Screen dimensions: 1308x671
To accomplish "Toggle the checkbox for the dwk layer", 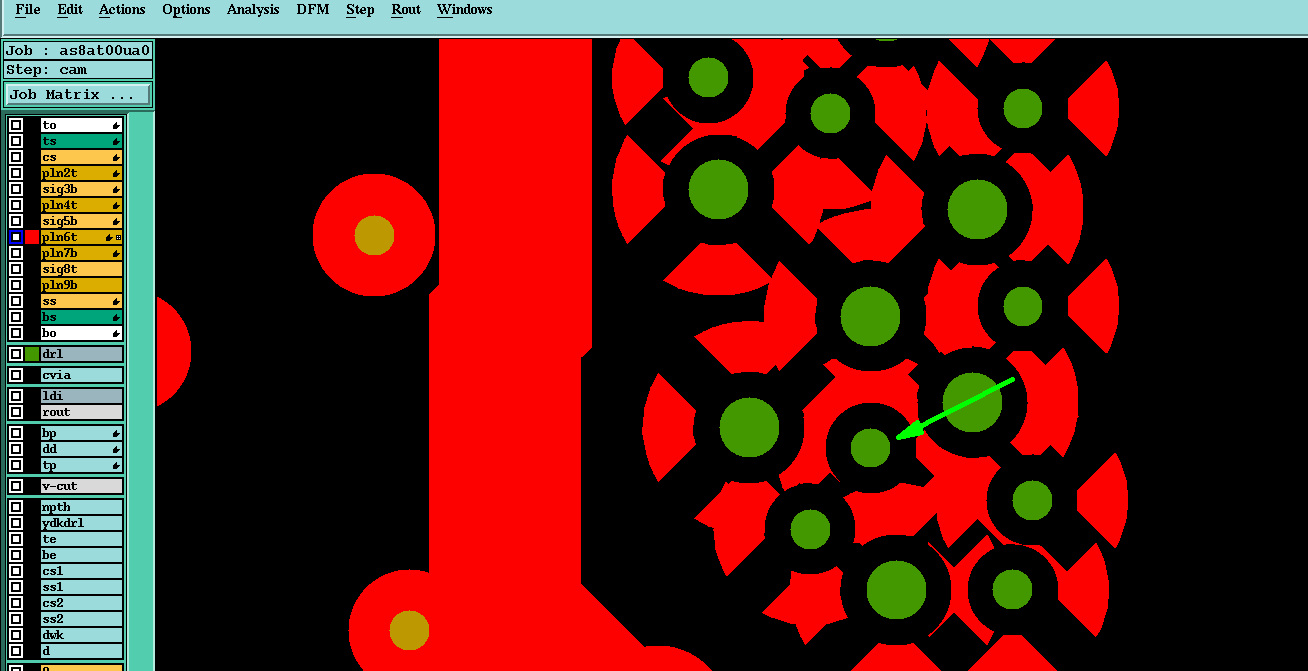I will [16, 635].
